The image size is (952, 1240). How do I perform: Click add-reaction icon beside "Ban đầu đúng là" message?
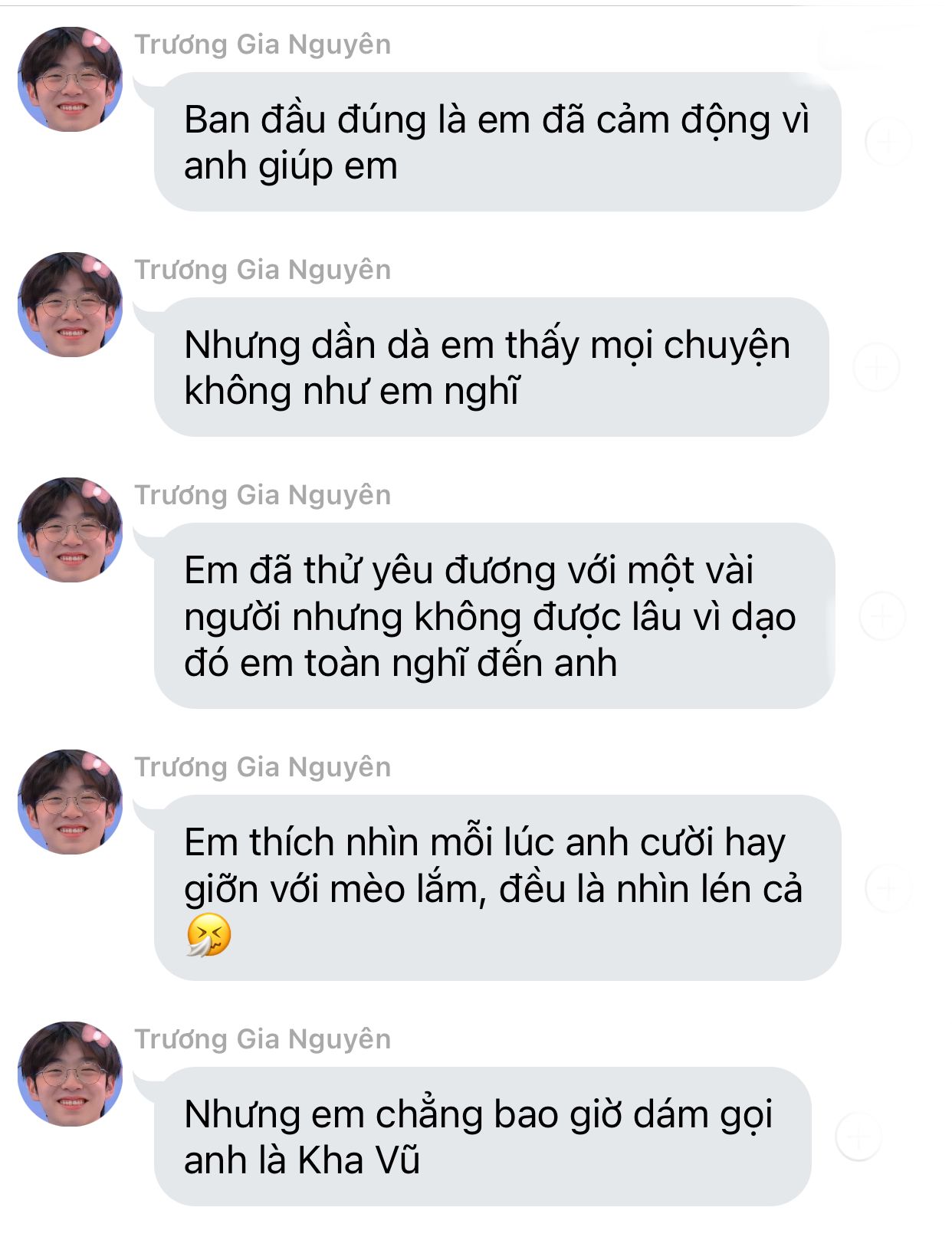coord(888,142)
